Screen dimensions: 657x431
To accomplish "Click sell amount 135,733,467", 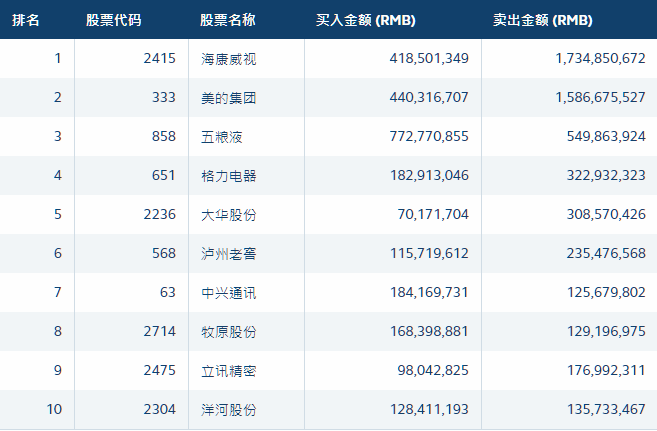I will coord(606,409).
